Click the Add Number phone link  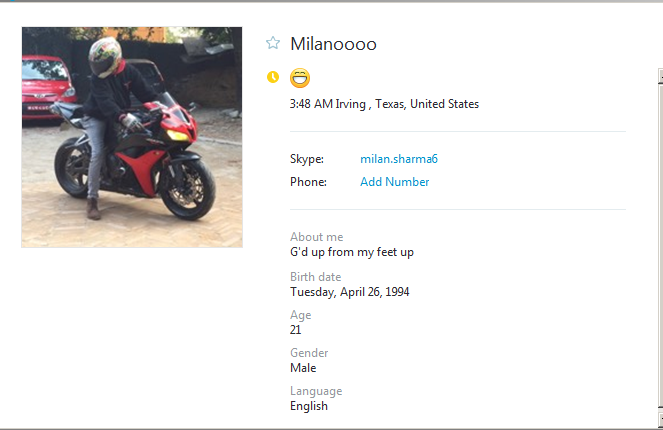tap(394, 182)
